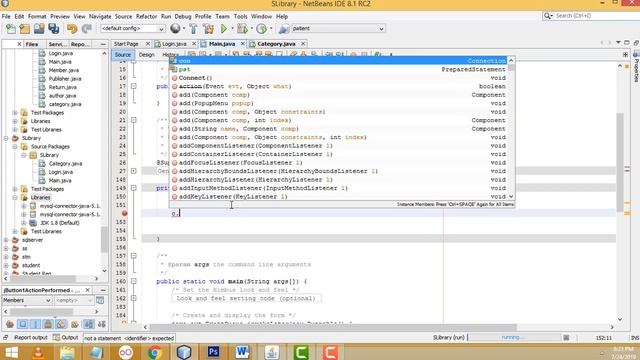Open Google Chrome from taskbar
The image size is (640, 360).
coord(155,352)
